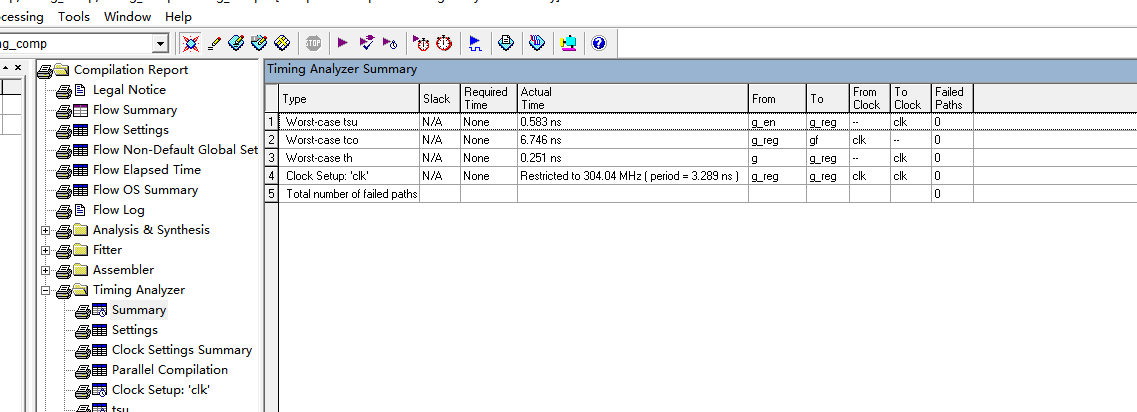Open Flow Non-Default Global Settings item
This screenshot has height=412, width=1137.
175,149
